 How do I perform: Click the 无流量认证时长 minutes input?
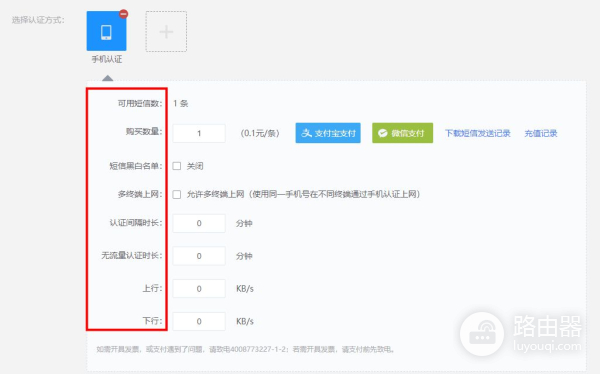(x=199, y=256)
